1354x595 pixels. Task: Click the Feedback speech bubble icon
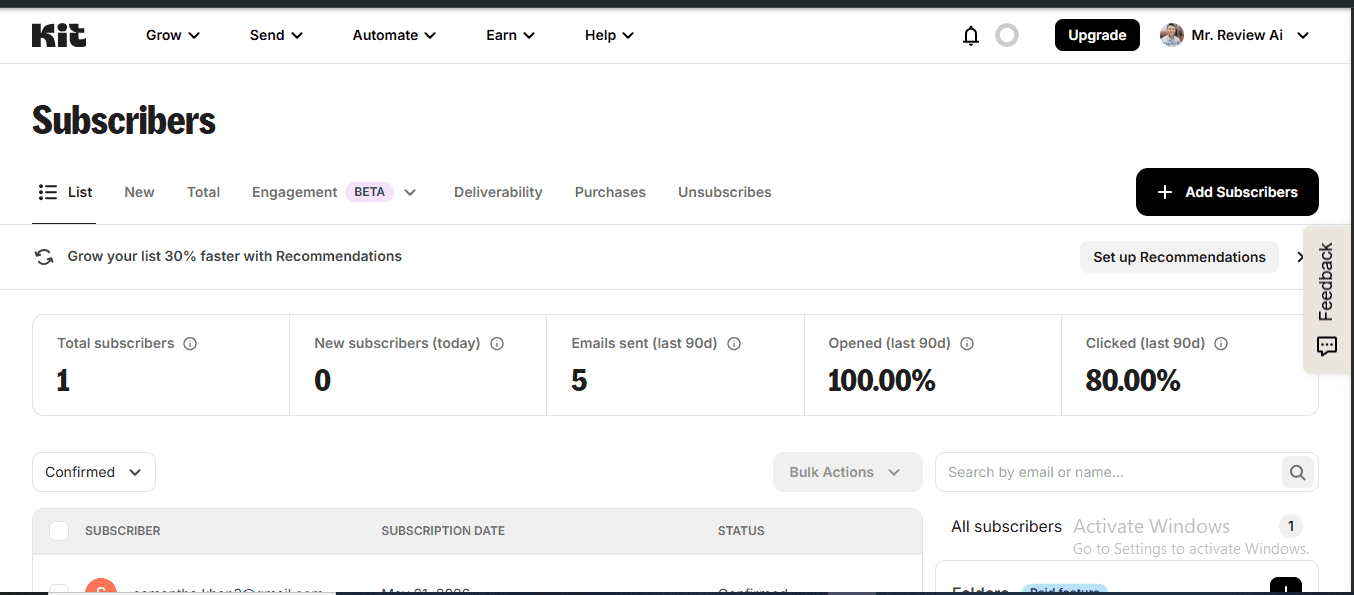click(x=1327, y=347)
